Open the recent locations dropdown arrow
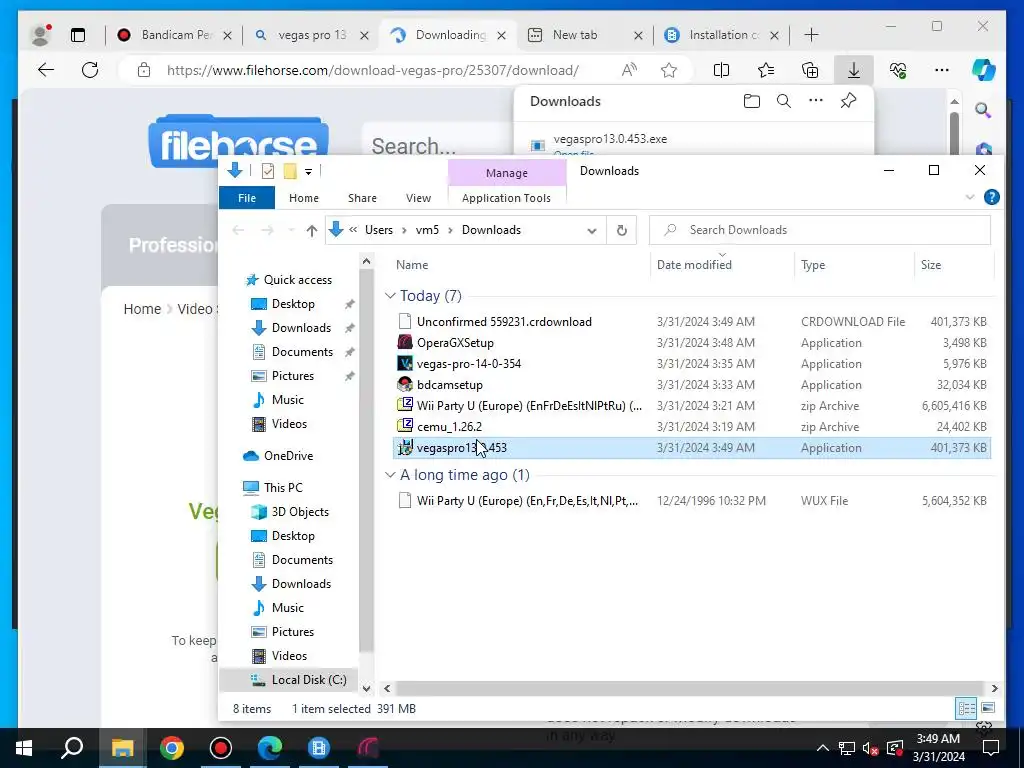The height and width of the screenshot is (768, 1024). (x=291, y=230)
